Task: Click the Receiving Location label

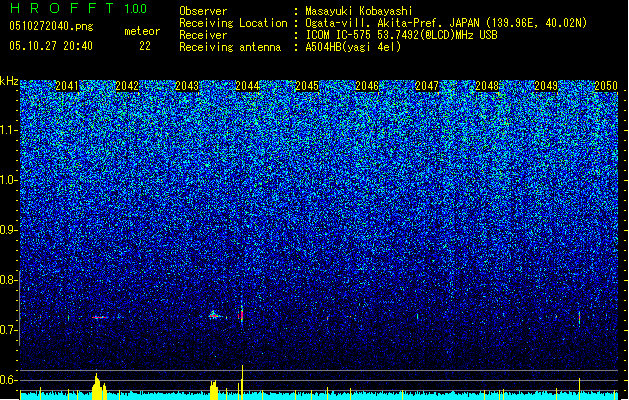Action: tap(233, 23)
